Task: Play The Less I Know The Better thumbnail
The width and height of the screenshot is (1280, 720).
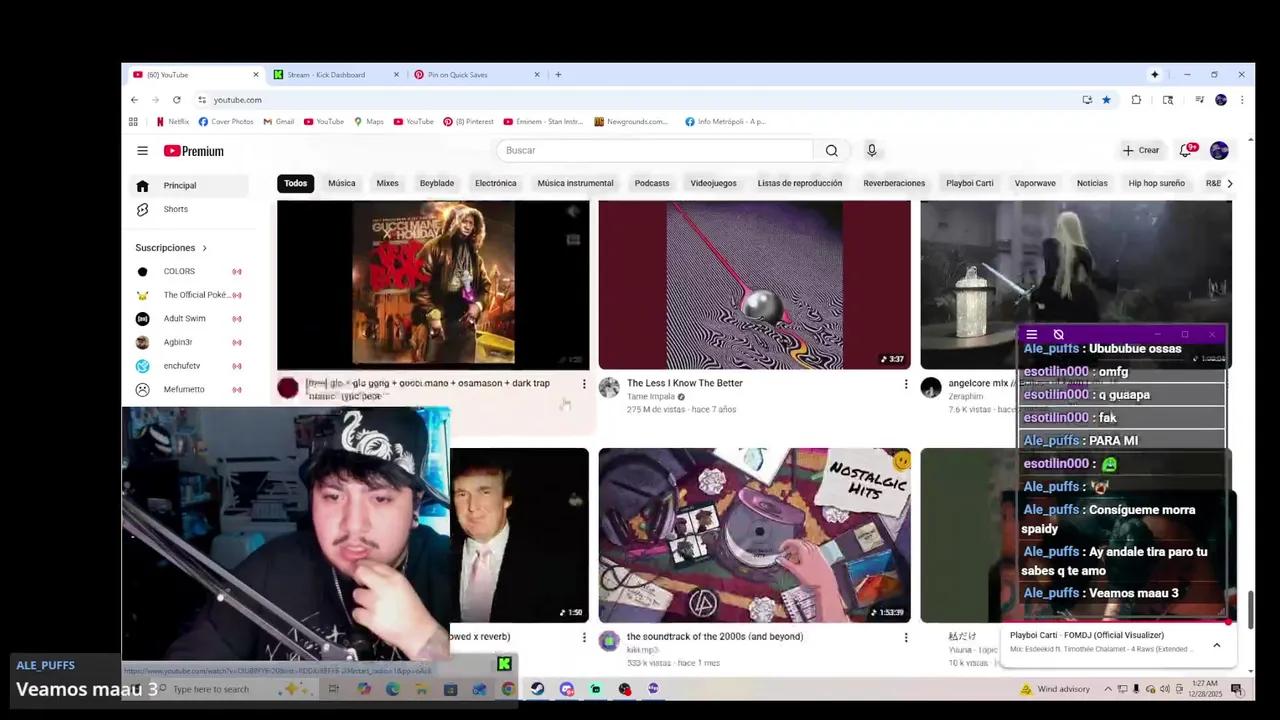Action: coord(755,285)
